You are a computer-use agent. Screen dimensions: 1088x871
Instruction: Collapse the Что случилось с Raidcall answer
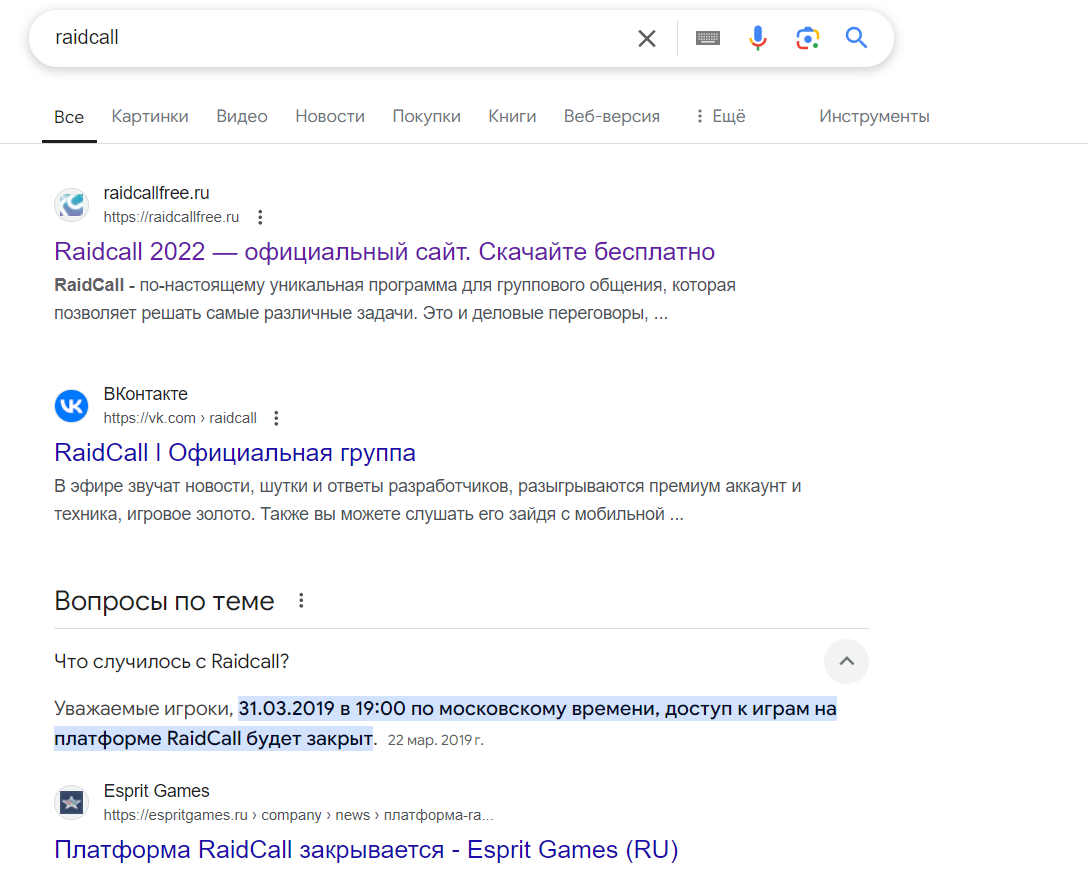click(846, 661)
